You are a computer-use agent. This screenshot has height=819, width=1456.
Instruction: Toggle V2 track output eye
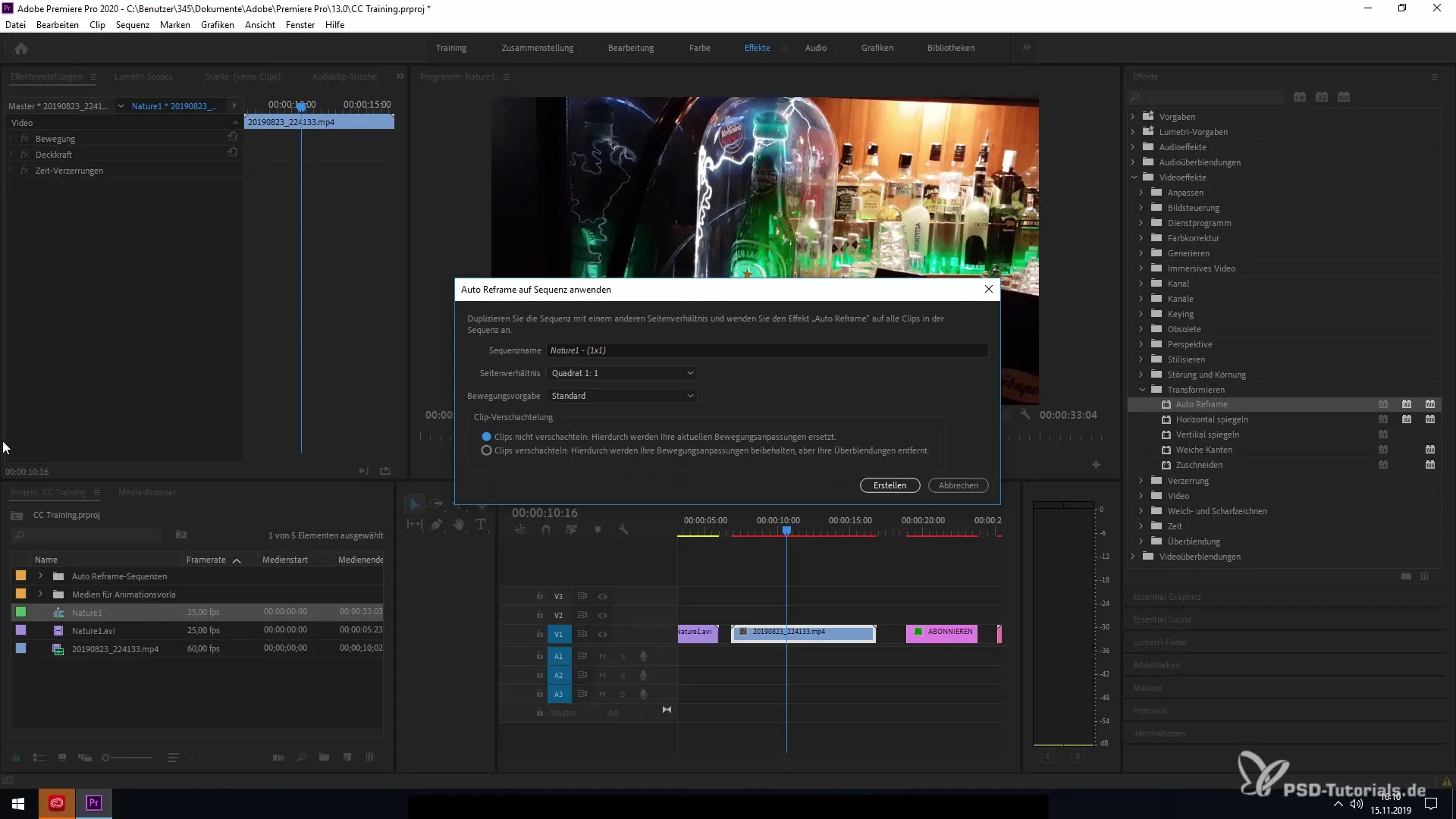602,616
